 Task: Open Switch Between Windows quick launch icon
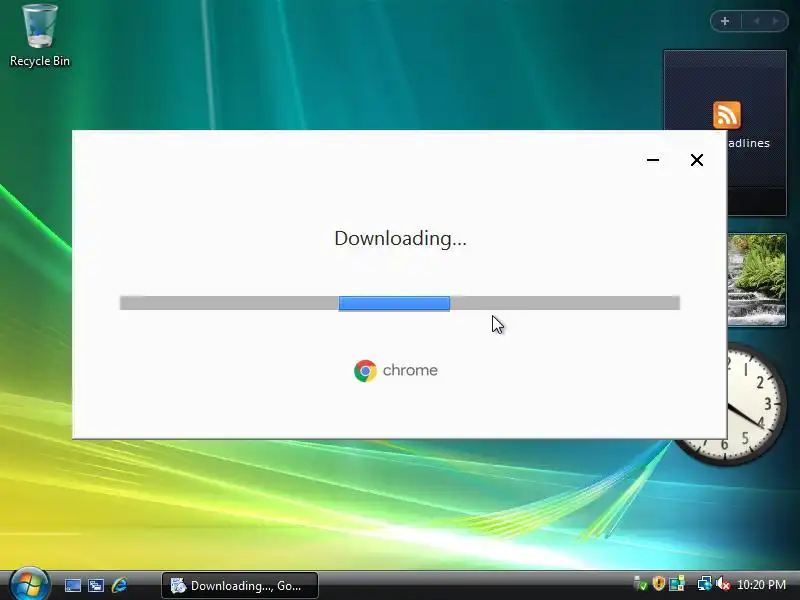coord(96,585)
